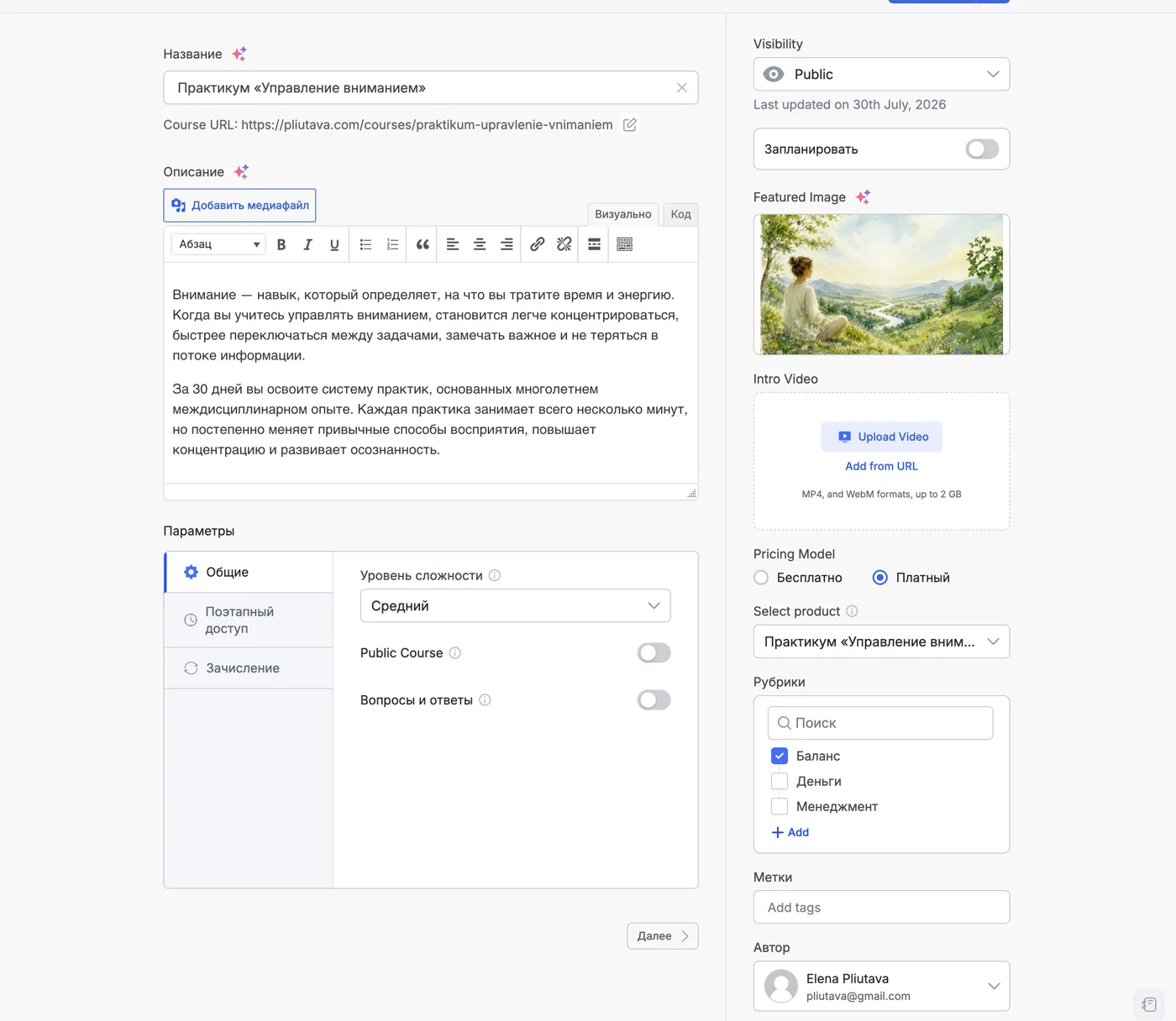The width and height of the screenshot is (1176, 1021).
Task: Align the text right
Action: tap(507, 244)
